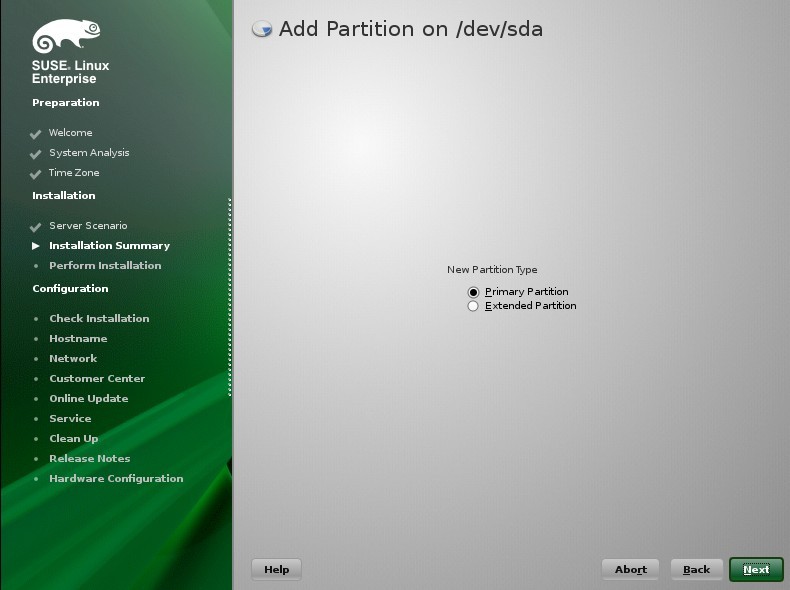The image size is (790, 590).
Task: Select the Installation Summary step
Action: click(x=109, y=245)
